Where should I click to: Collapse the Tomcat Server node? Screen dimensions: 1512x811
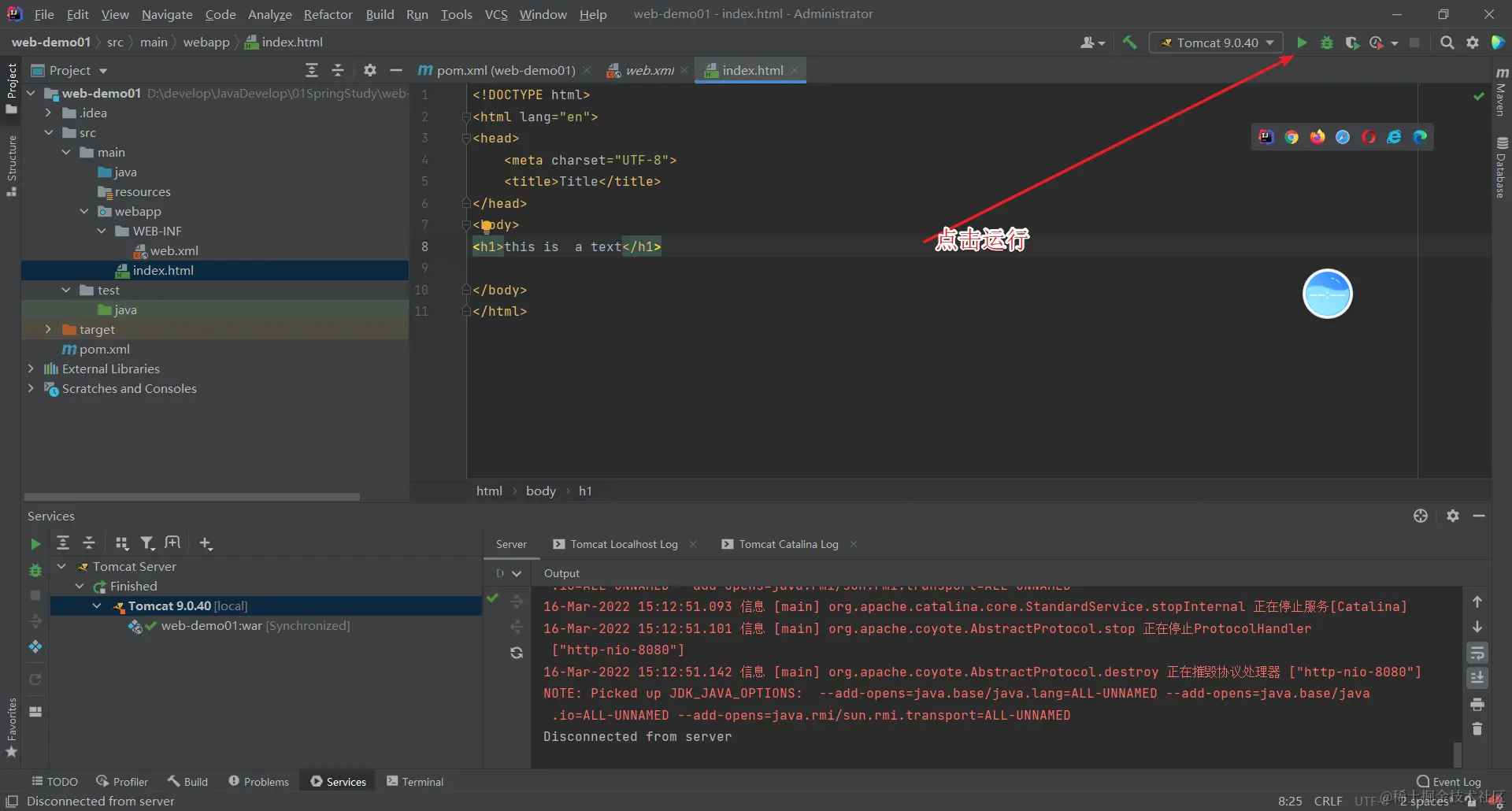61,566
